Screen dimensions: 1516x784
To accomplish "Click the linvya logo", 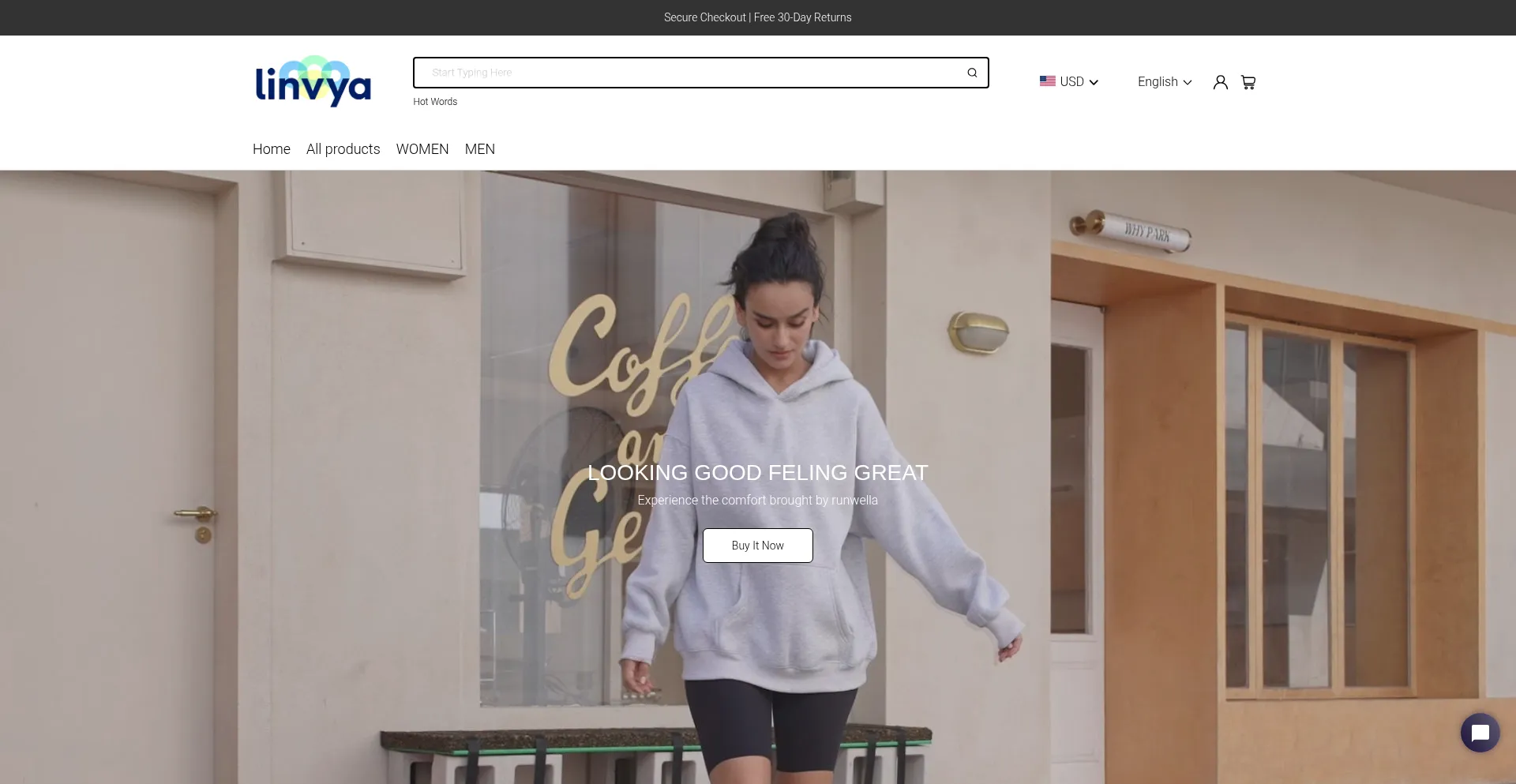I will (x=313, y=81).
